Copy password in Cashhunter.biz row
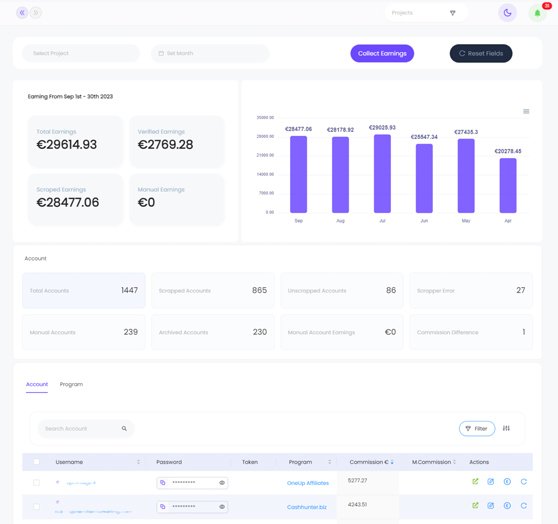558x524 pixels. pyautogui.click(x=163, y=507)
